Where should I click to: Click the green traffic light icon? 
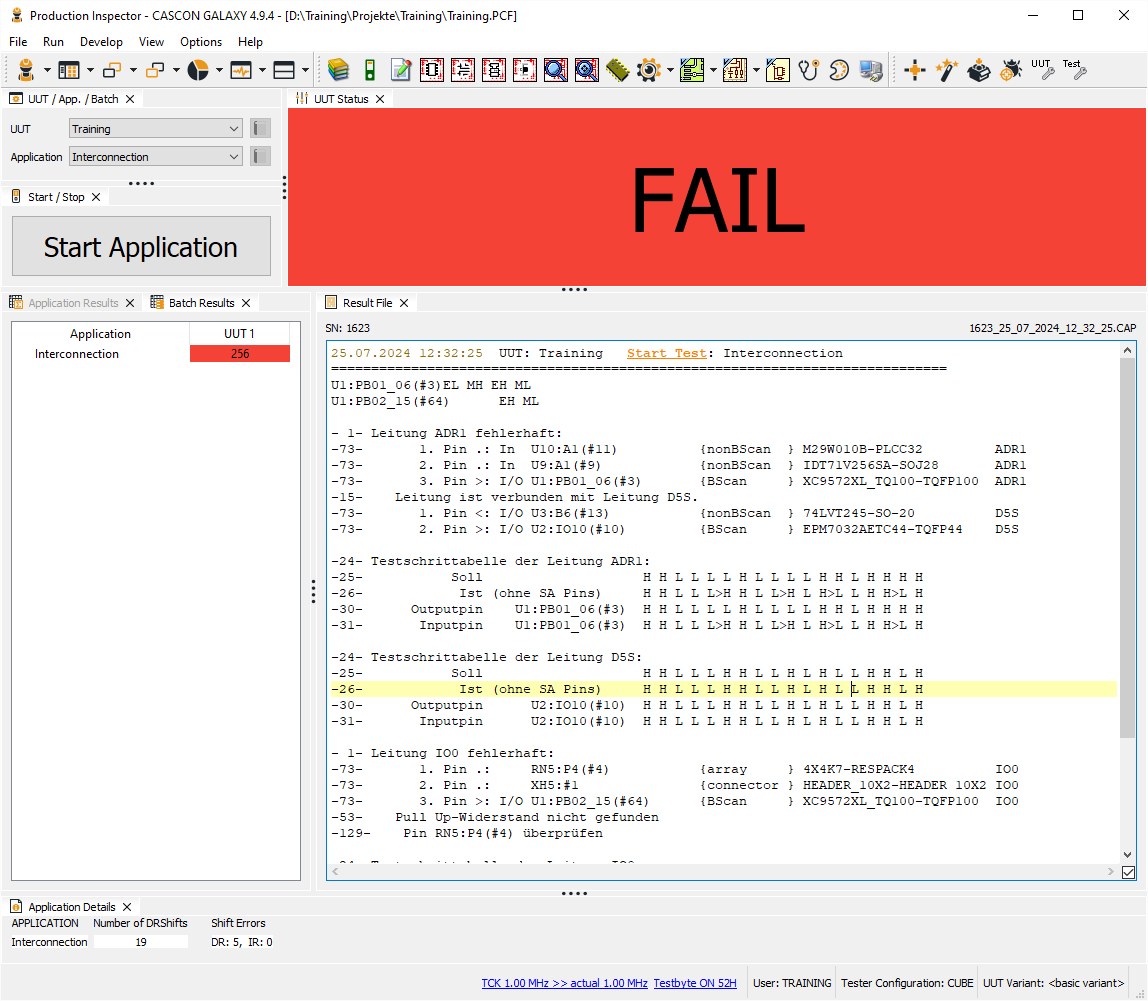pyautogui.click(x=370, y=70)
